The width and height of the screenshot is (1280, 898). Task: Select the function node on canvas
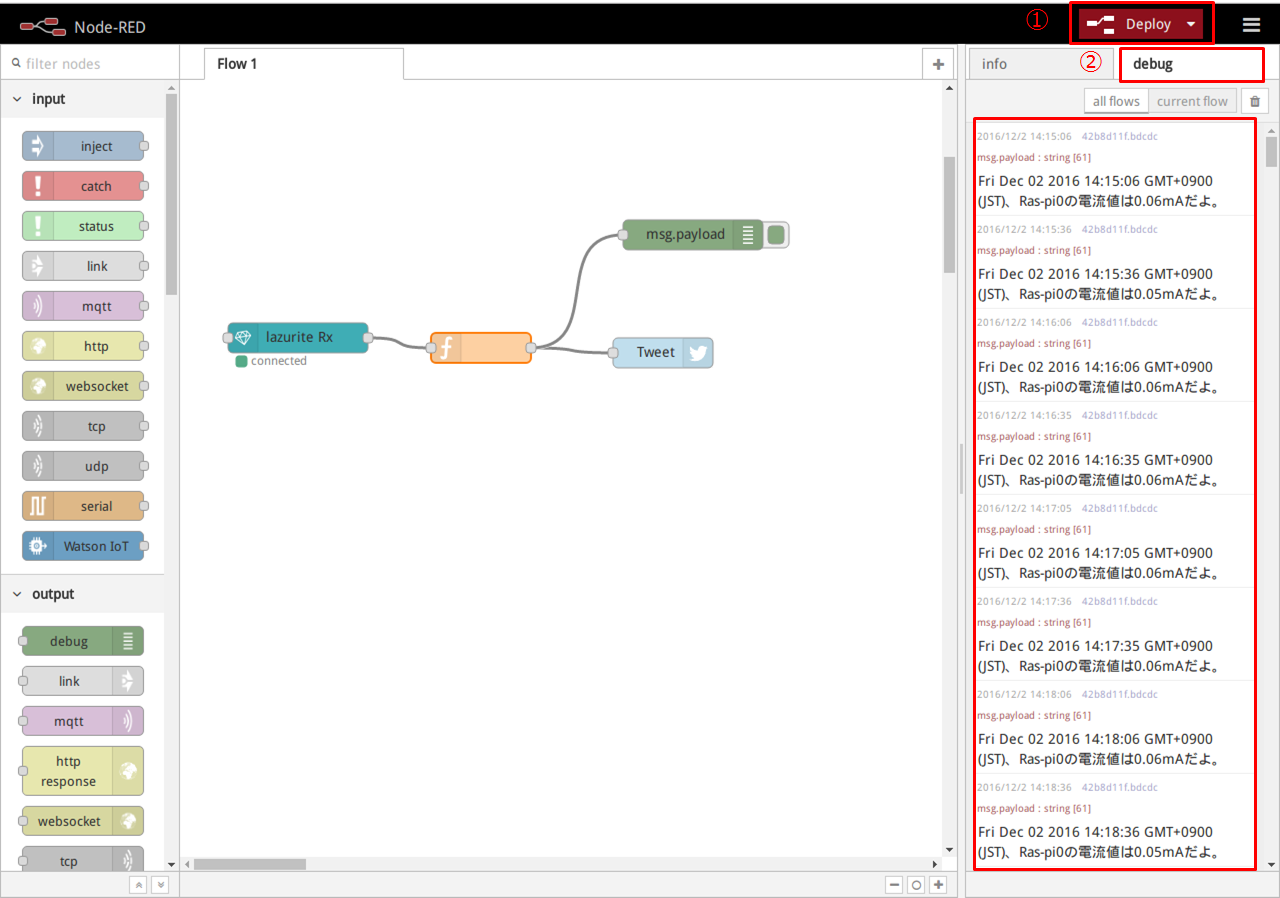[x=481, y=348]
